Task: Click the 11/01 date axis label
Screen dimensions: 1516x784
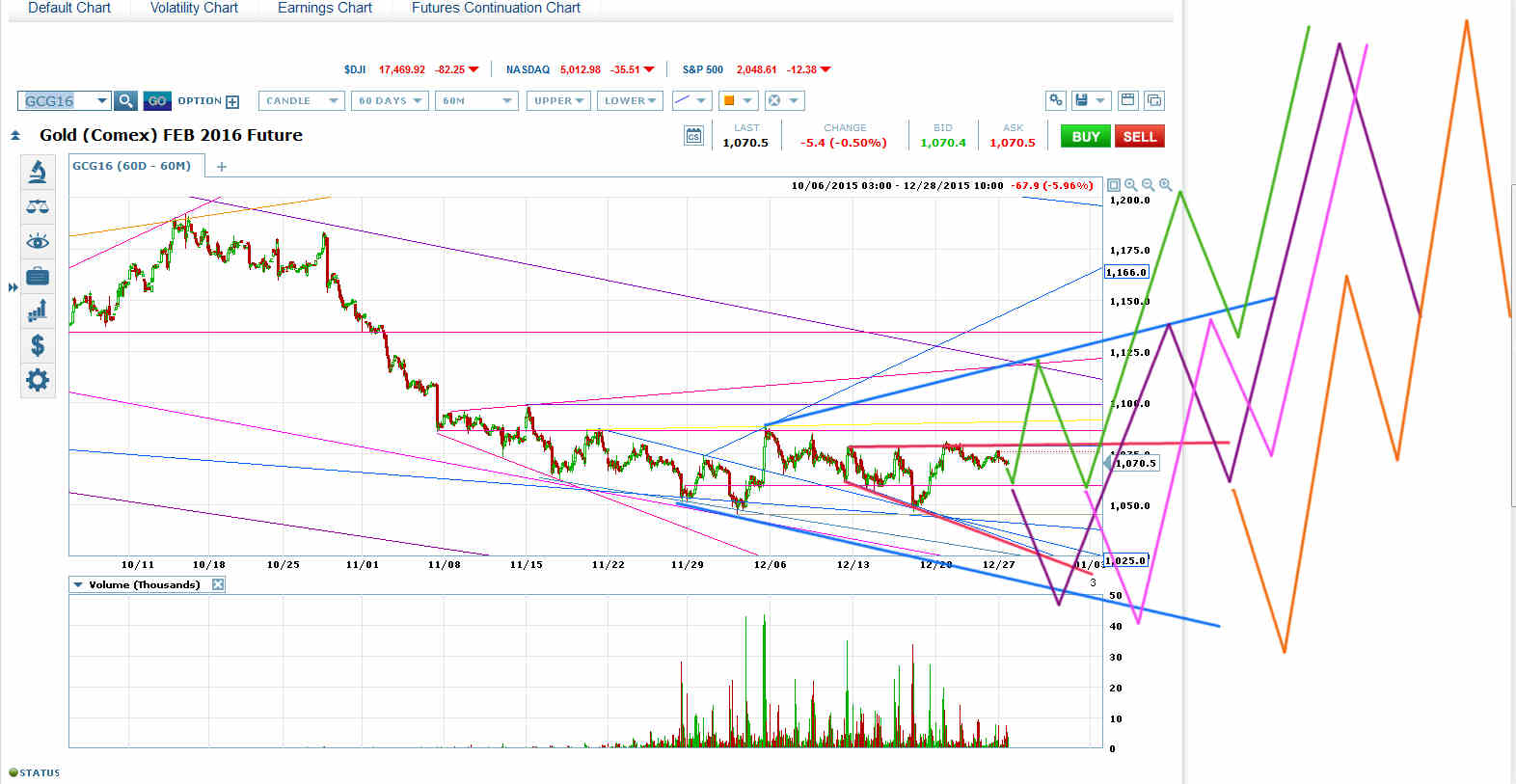Action: coord(363,564)
